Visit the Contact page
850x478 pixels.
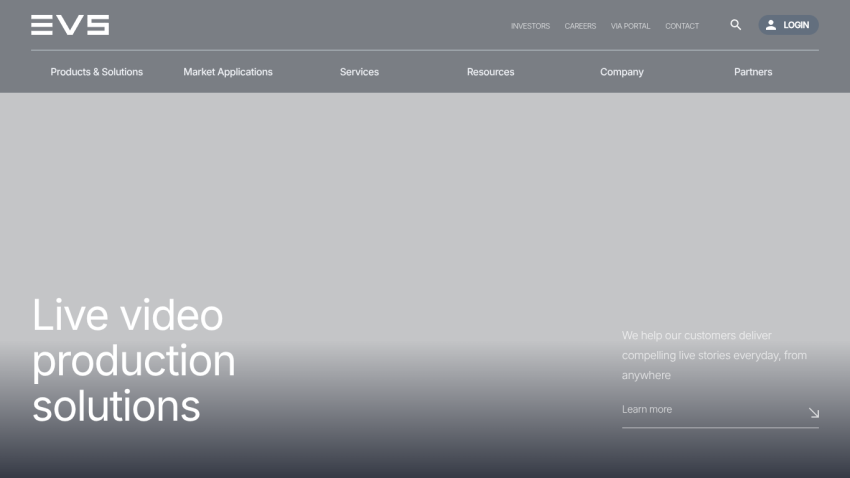point(682,26)
